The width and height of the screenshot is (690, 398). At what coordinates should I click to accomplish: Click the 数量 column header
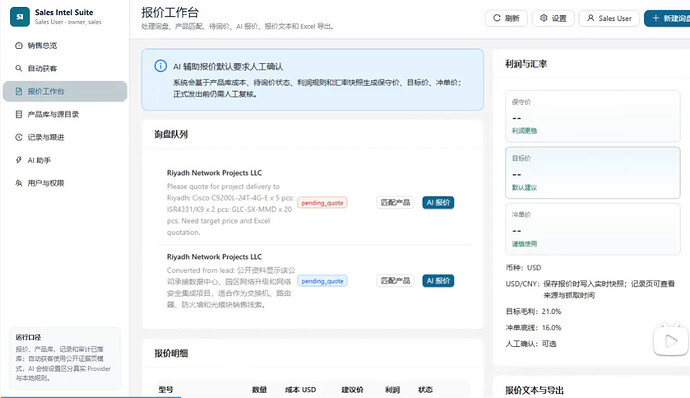pyautogui.click(x=260, y=390)
